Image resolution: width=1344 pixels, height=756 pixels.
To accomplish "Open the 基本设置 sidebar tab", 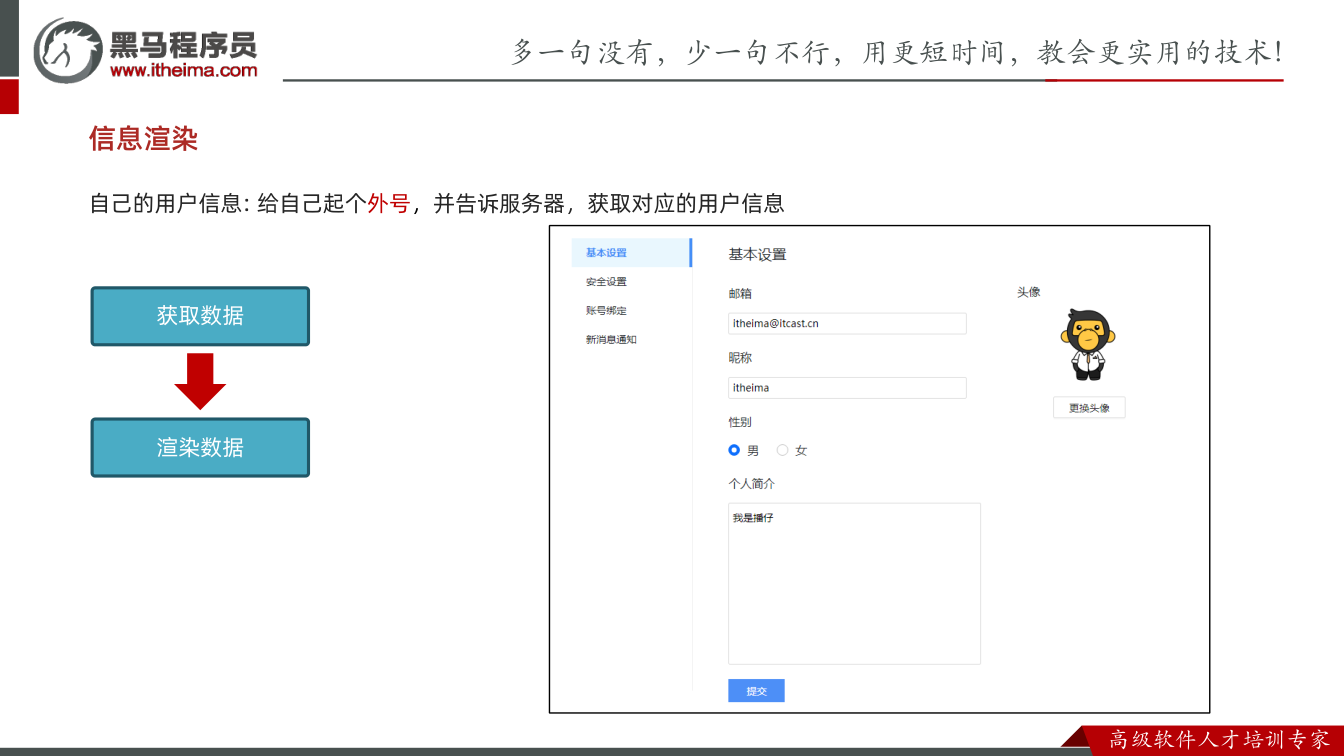I will point(631,253).
